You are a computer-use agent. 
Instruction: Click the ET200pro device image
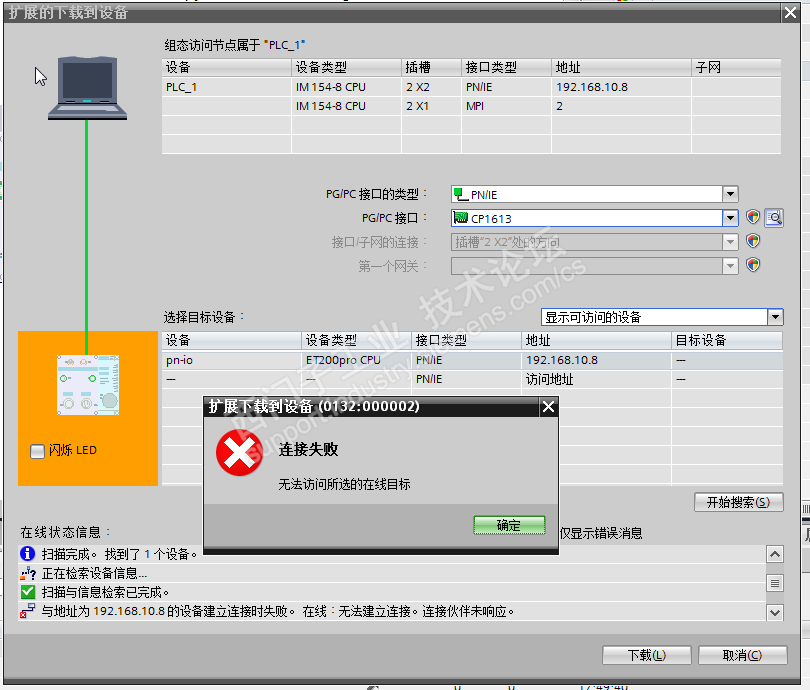[88, 385]
